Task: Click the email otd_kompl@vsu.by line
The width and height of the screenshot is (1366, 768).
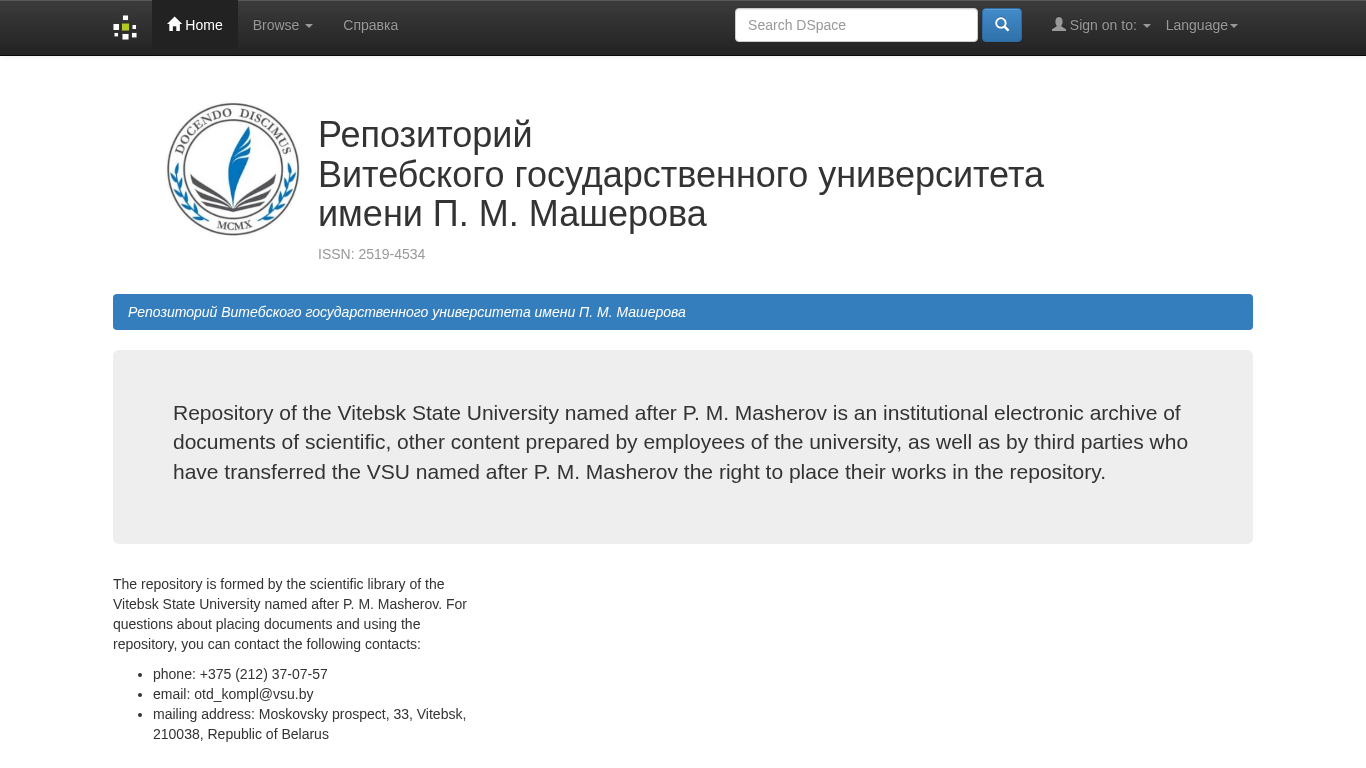Action: click(233, 694)
